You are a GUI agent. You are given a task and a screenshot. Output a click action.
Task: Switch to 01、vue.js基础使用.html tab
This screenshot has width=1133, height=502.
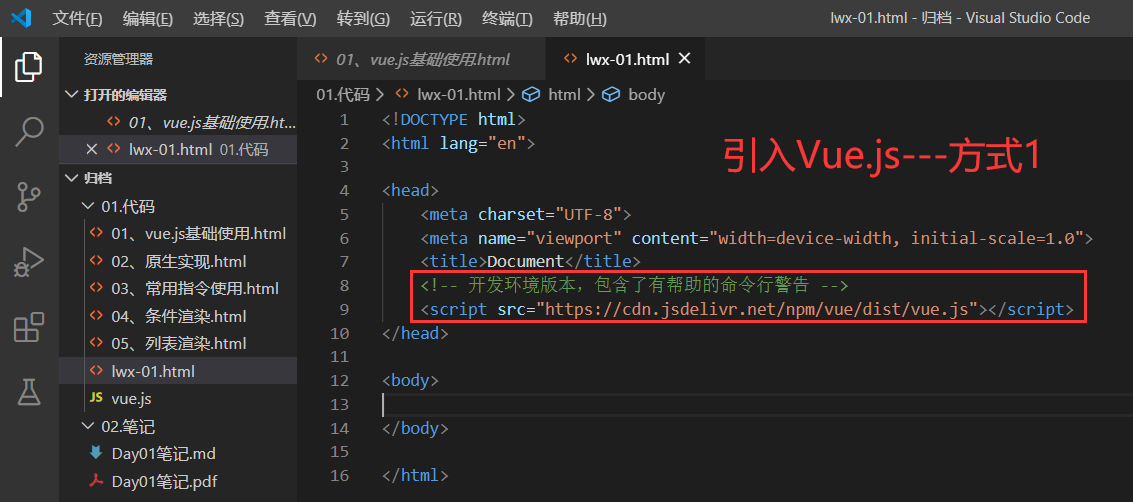(423, 59)
